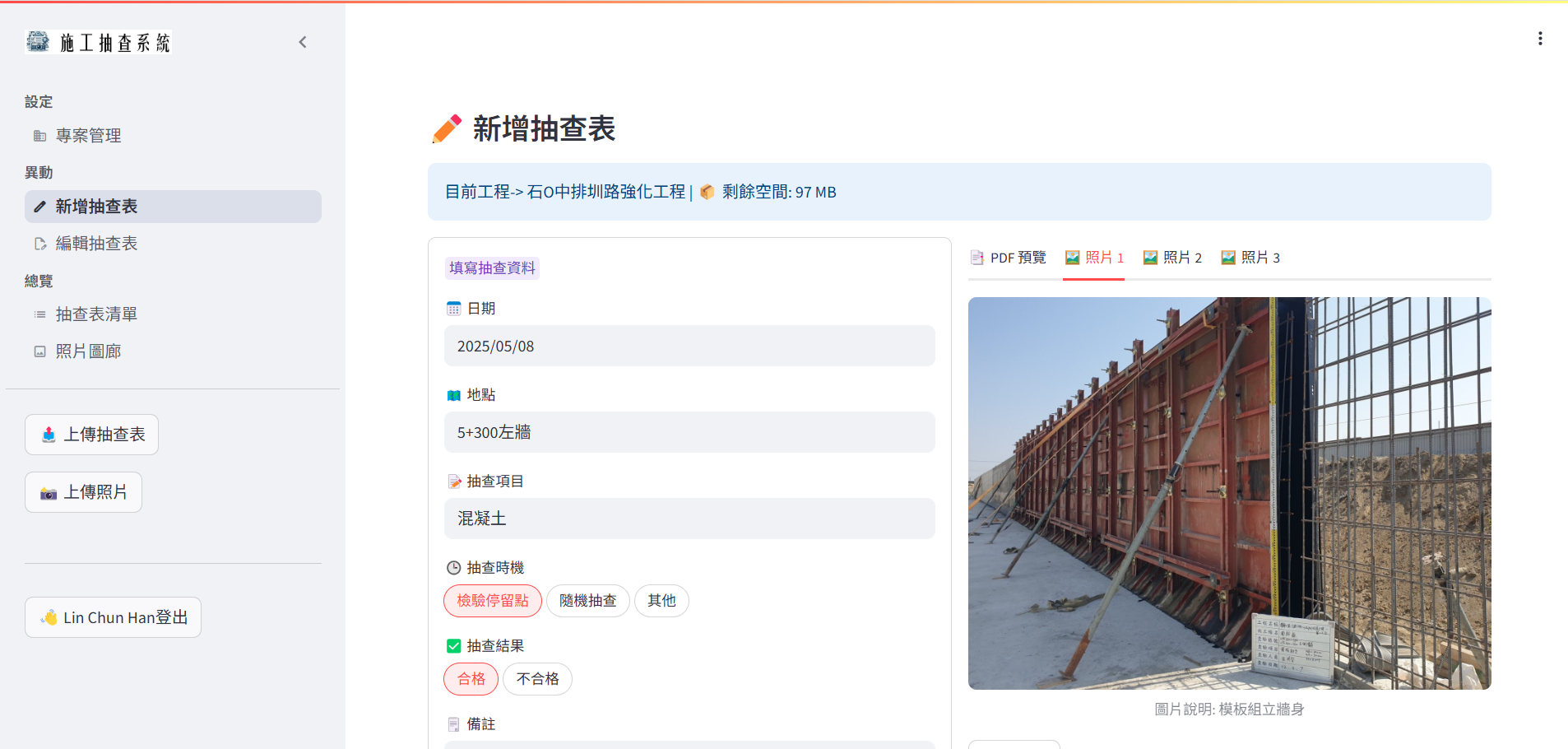Image resolution: width=1568 pixels, height=749 pixels.
Task: Click the list icon beside 抽查表清單
Action: tap(39, 314)
